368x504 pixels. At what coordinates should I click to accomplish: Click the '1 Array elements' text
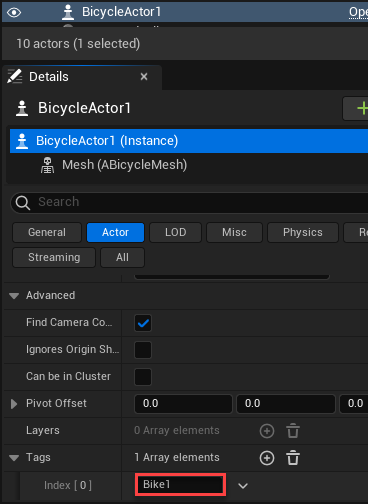(x=177, y=457)
